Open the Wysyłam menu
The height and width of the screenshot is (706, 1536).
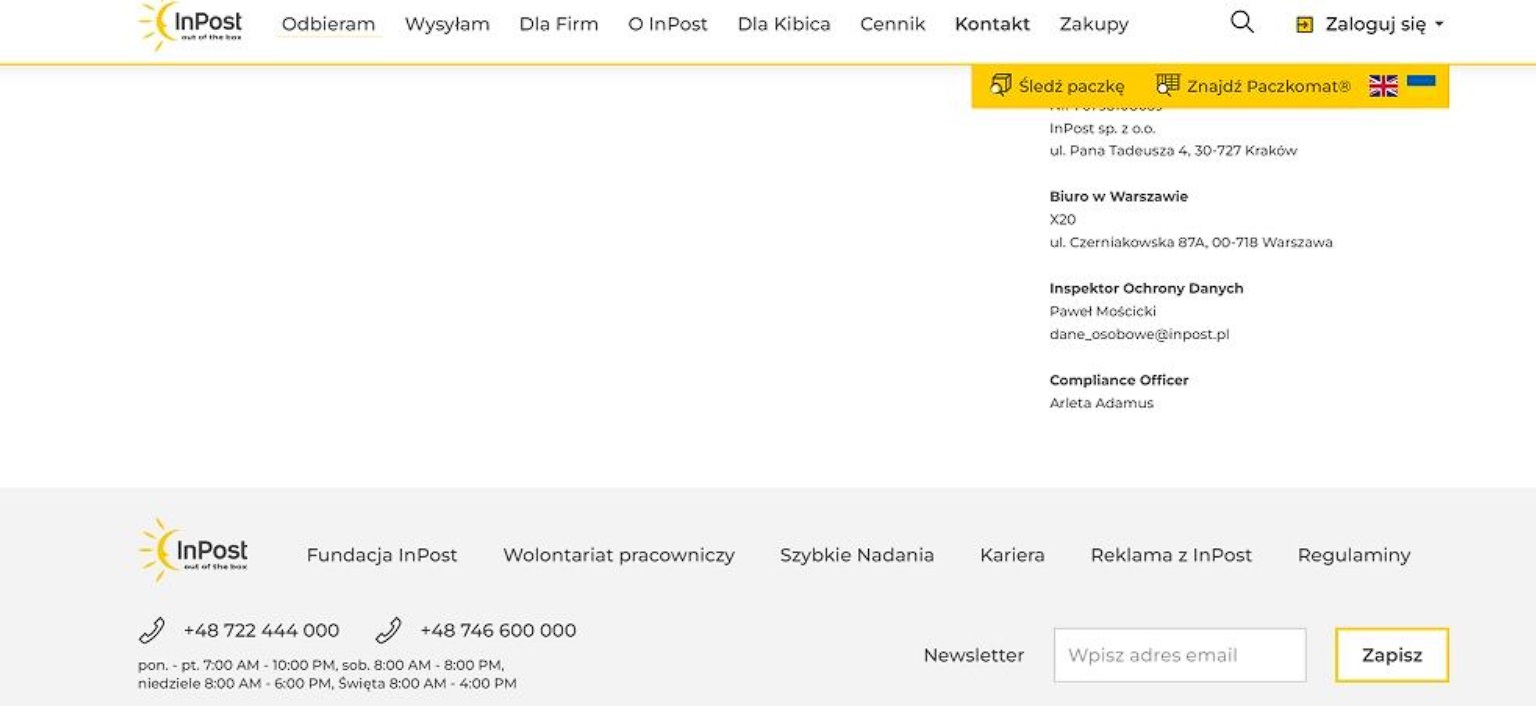click(447, 24)
